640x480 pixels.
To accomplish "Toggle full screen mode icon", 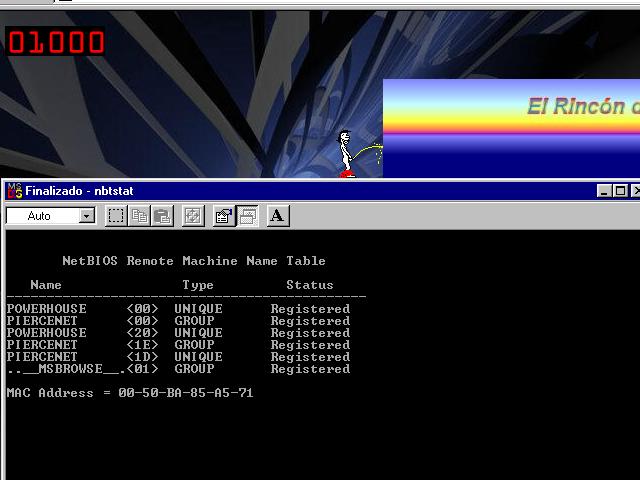I will pyautogui.click(x=193, y=216).
